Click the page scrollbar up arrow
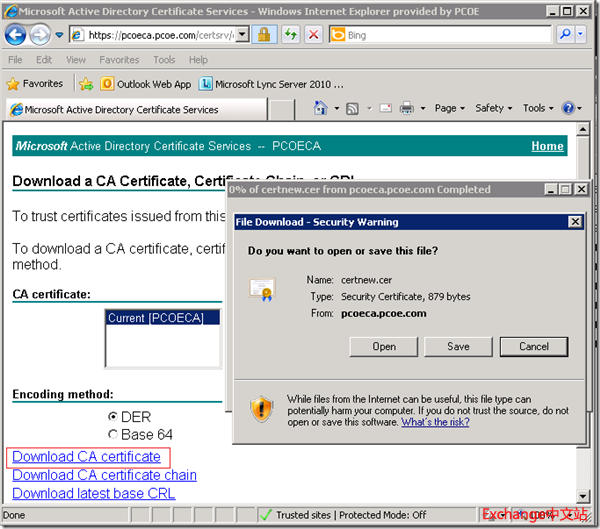This screenshot has height=529, width=600. pyautogui.click(x=582, y=129)
